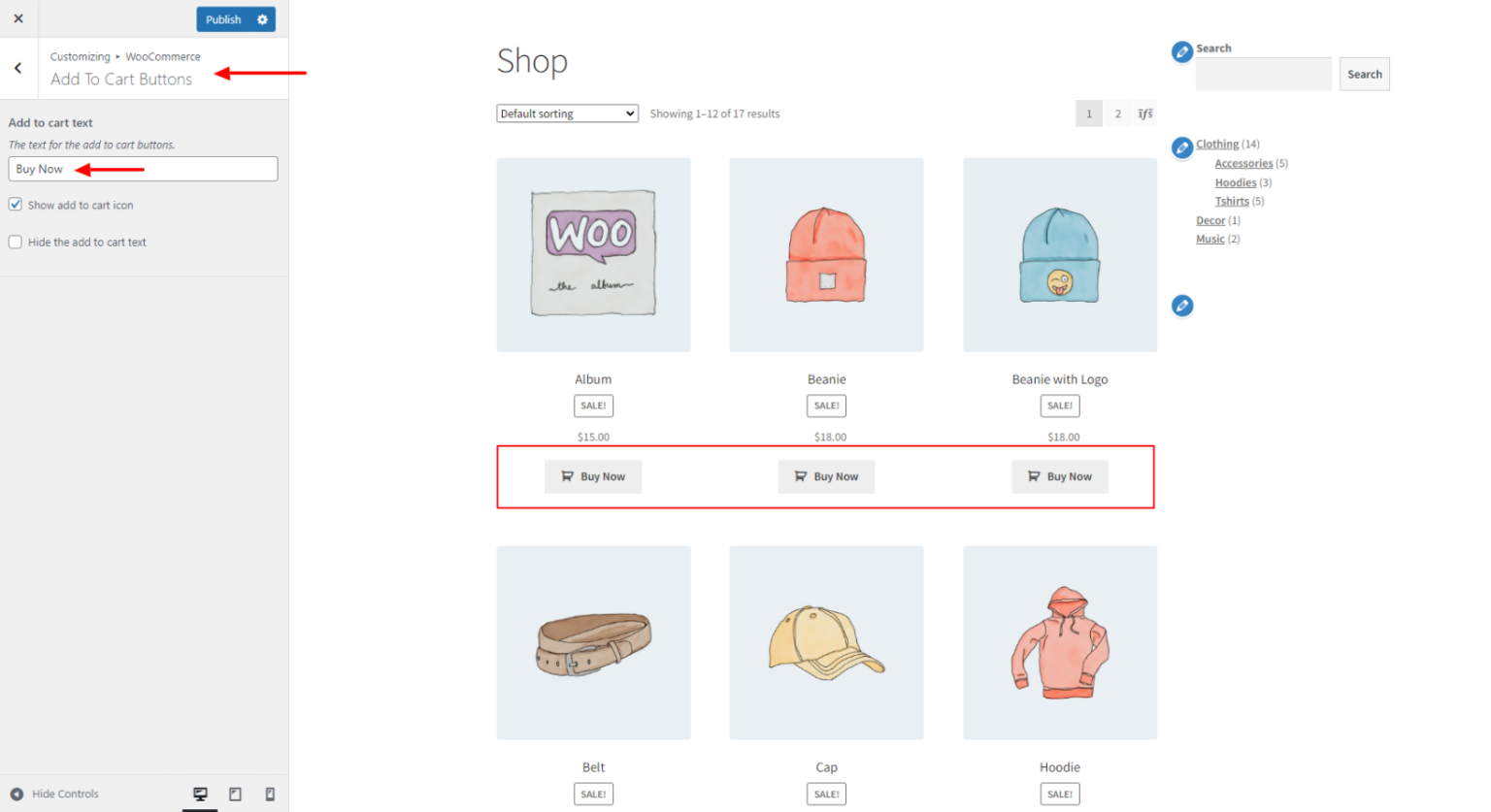This screenshot has width=1491, height=812.
Task: Go to page 2 of shop results
Action: pos(1117,114)
